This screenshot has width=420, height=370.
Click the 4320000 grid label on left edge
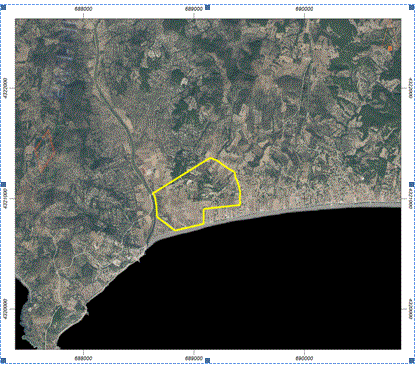tap(6, 308)
